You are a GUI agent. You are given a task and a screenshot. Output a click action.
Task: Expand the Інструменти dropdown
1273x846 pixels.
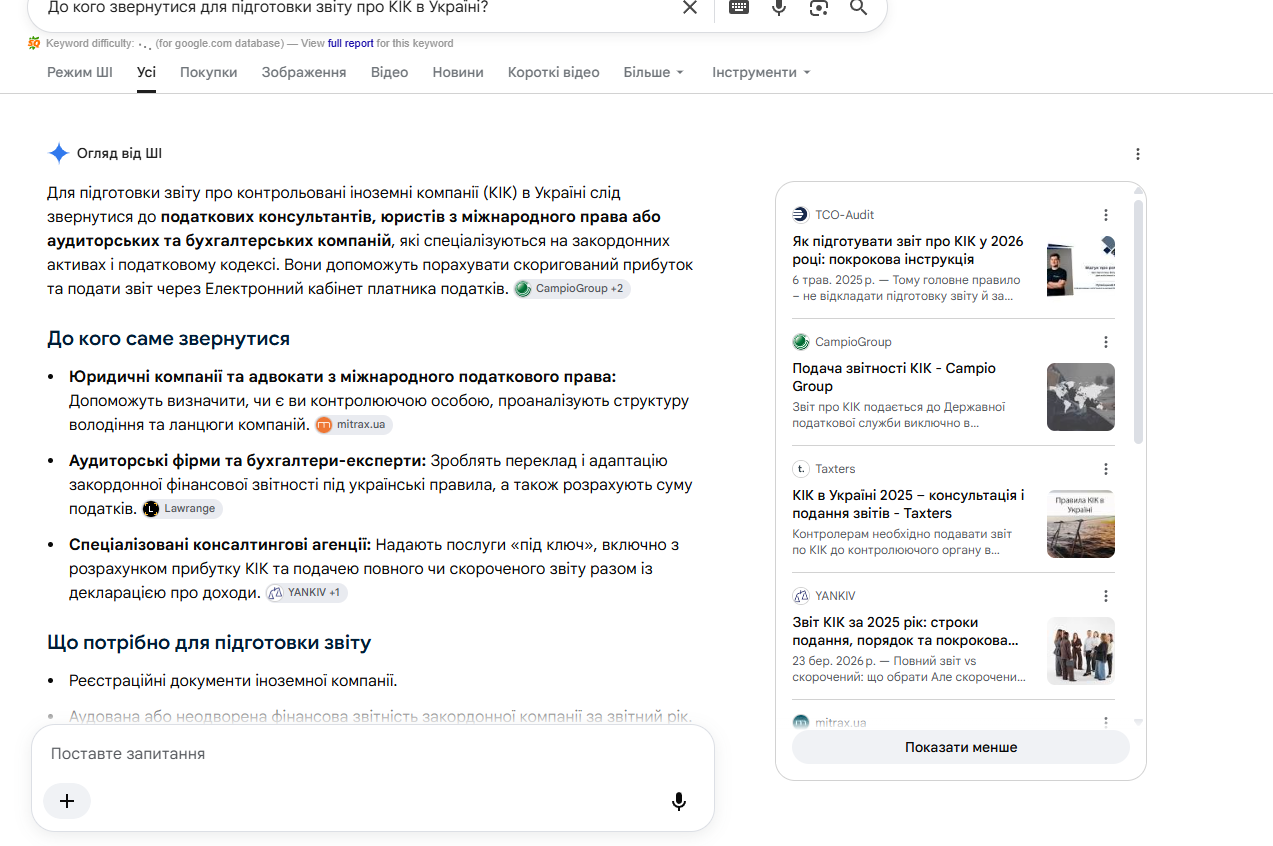[761, 72]
